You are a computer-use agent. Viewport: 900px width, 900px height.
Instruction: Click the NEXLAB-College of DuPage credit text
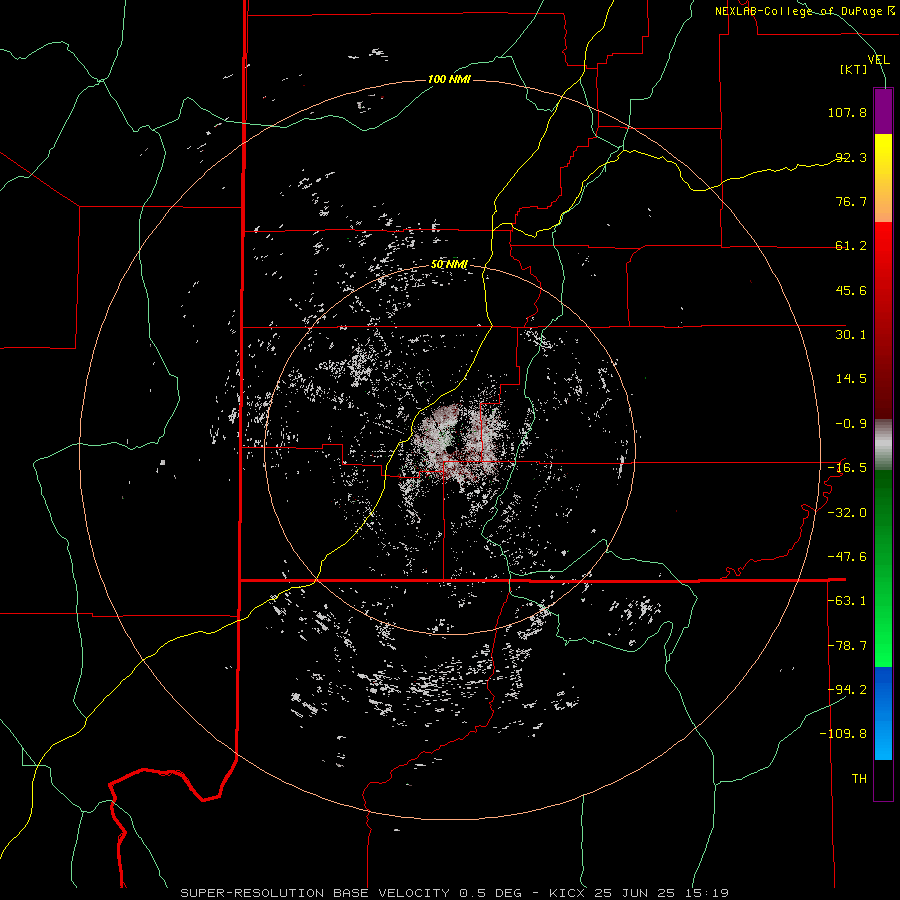coord(804,11)
